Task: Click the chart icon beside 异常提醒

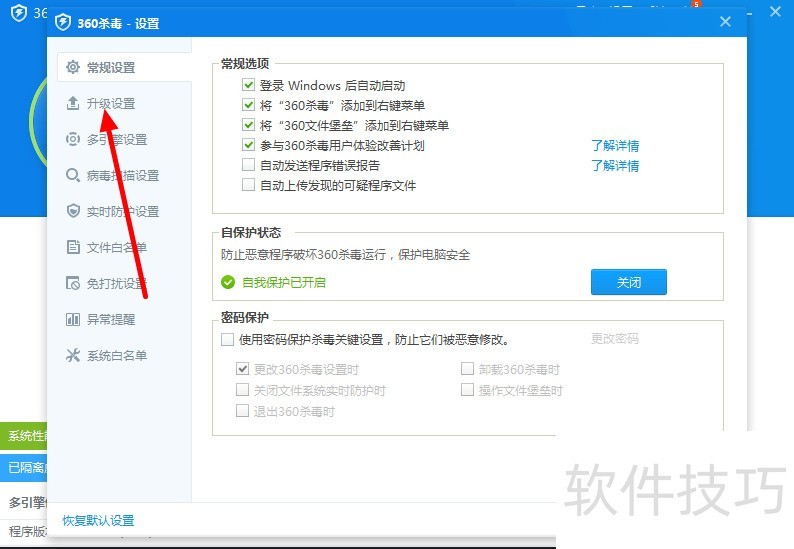Action: [73, 320]
